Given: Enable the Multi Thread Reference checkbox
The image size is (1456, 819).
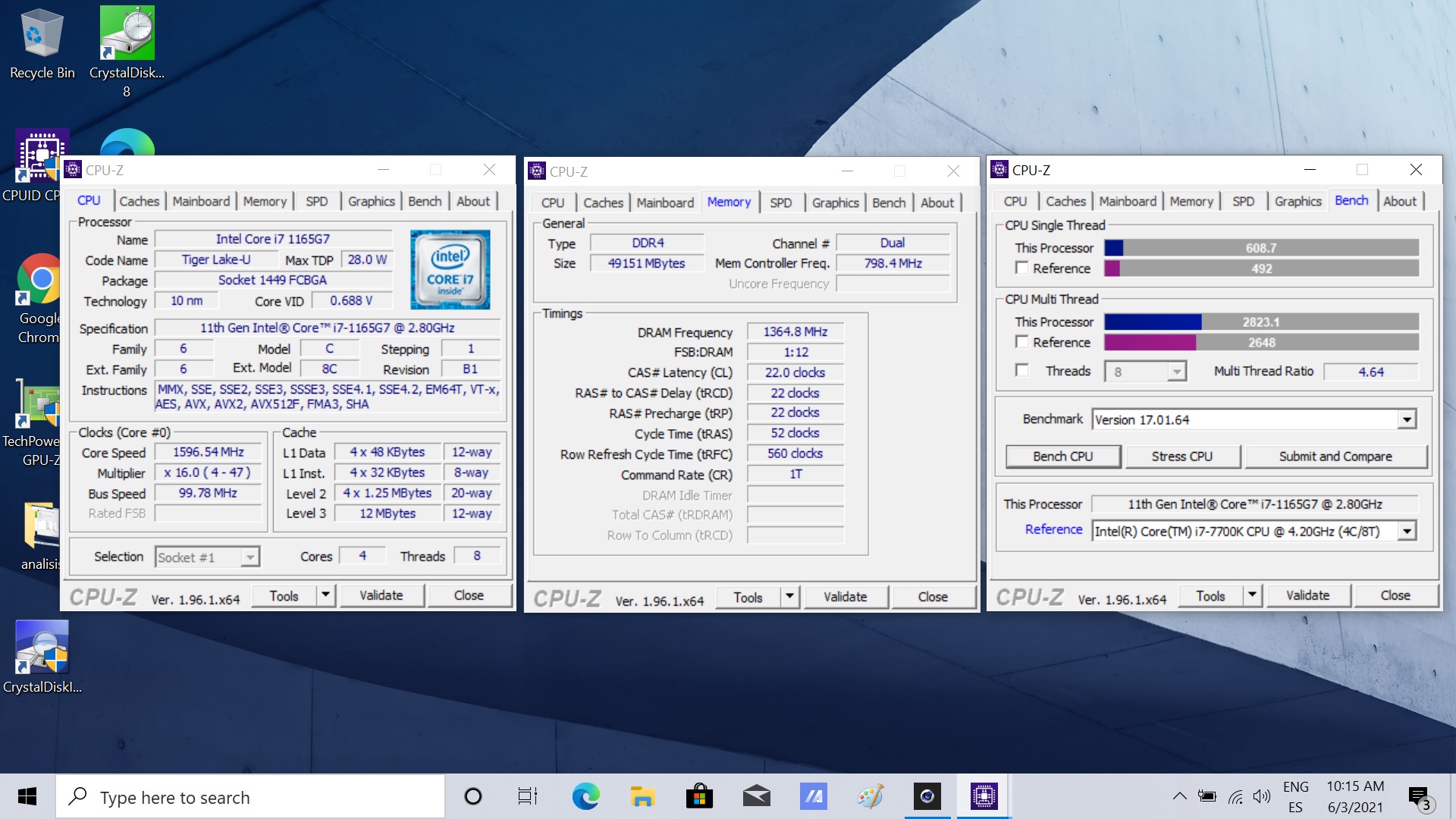Looking at the screenshot, I should (1022, 342).
